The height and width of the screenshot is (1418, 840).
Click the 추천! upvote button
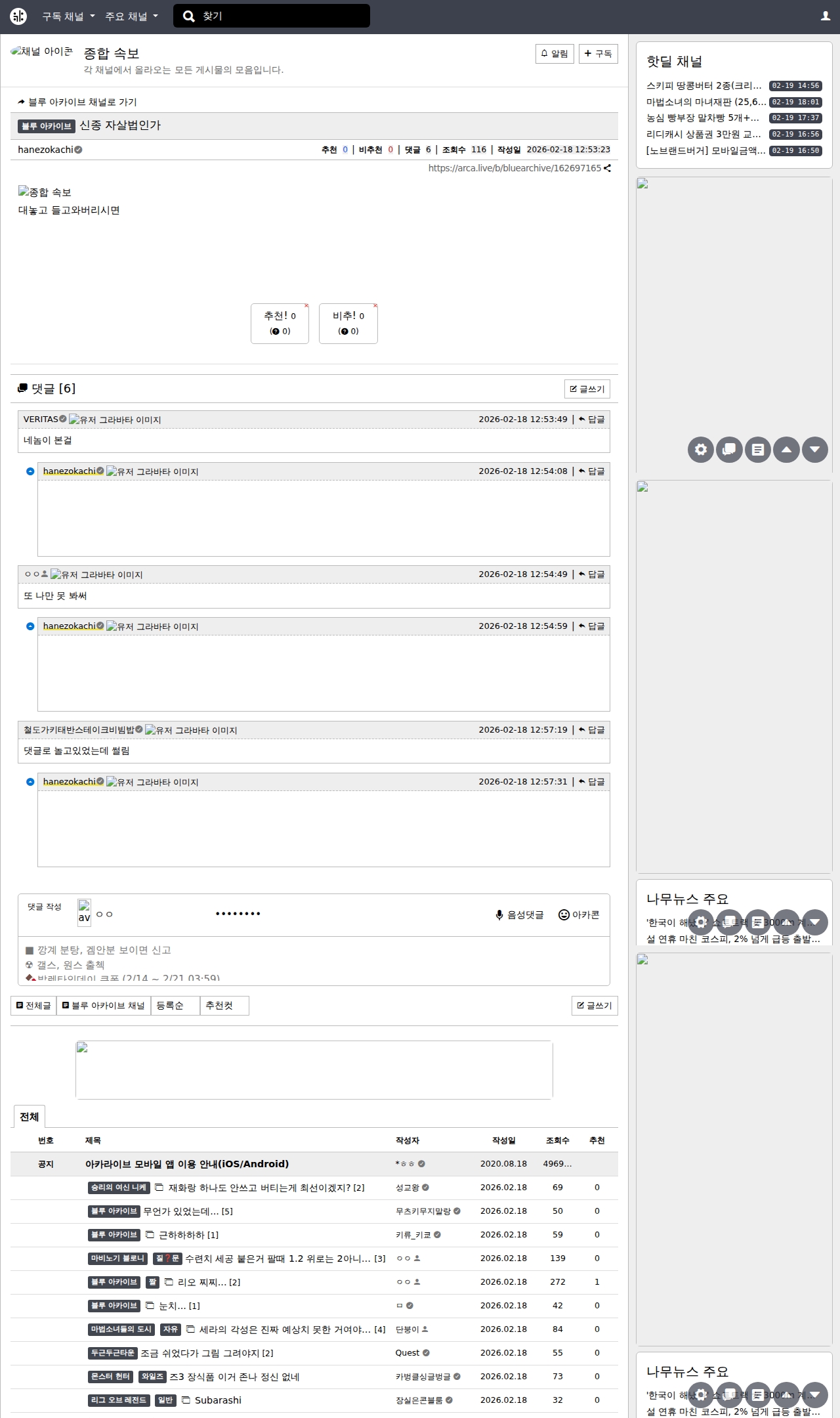click(280, 324)
